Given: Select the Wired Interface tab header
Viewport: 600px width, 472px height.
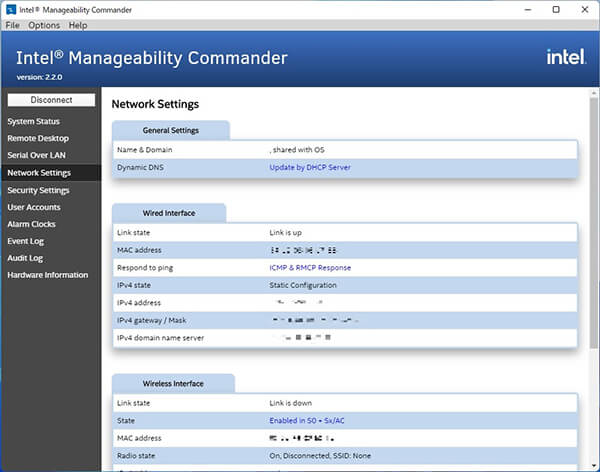Looking at the screenshot, I should pyautogui.click(x=169, y=213).
